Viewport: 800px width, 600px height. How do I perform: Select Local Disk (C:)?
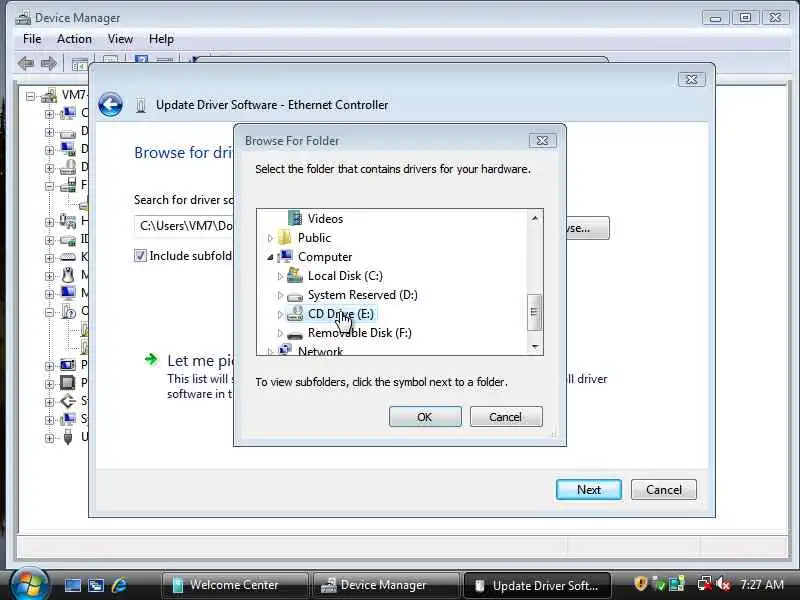coord(345,276)
